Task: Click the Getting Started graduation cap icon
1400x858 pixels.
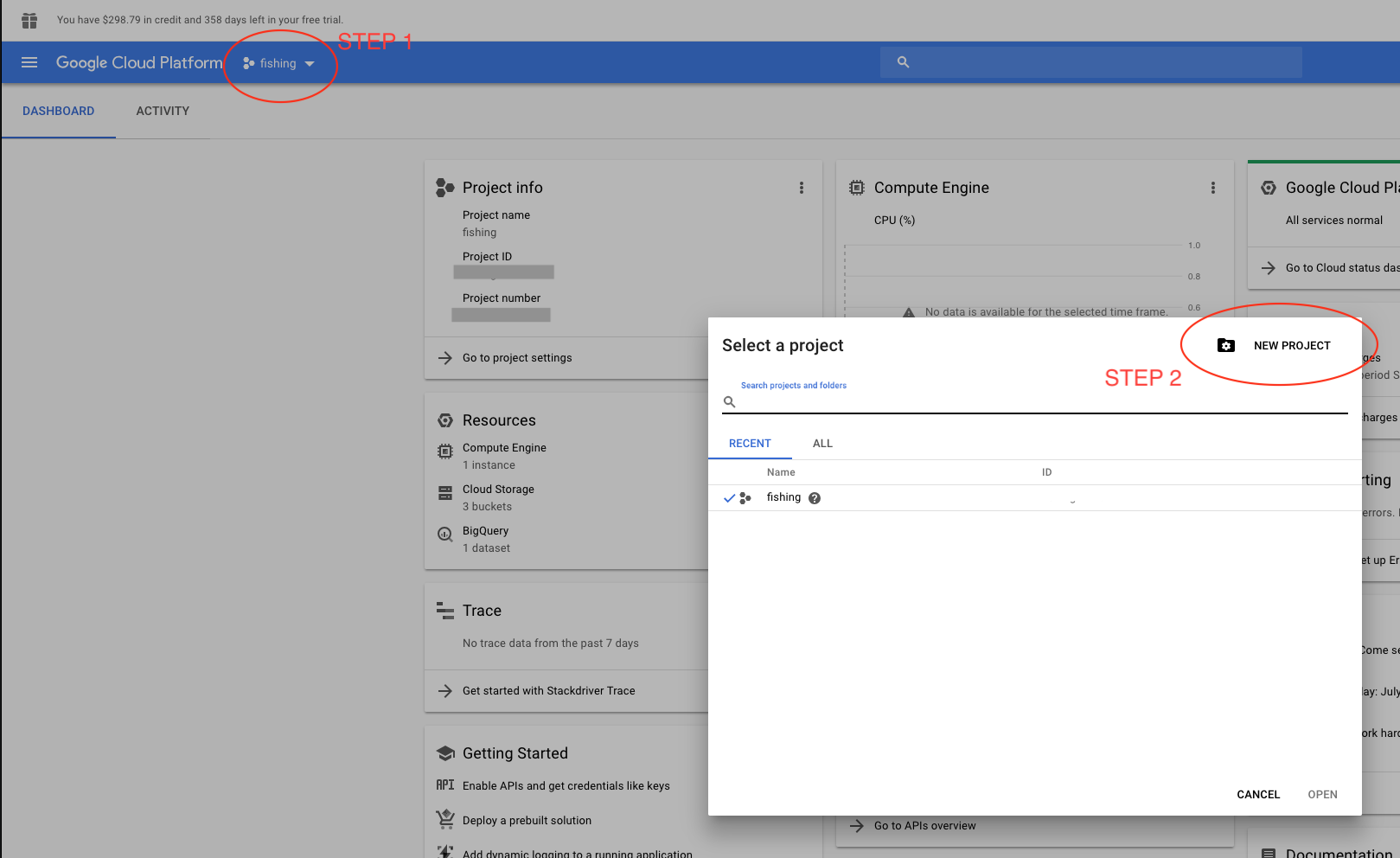Action: (445, 753)
